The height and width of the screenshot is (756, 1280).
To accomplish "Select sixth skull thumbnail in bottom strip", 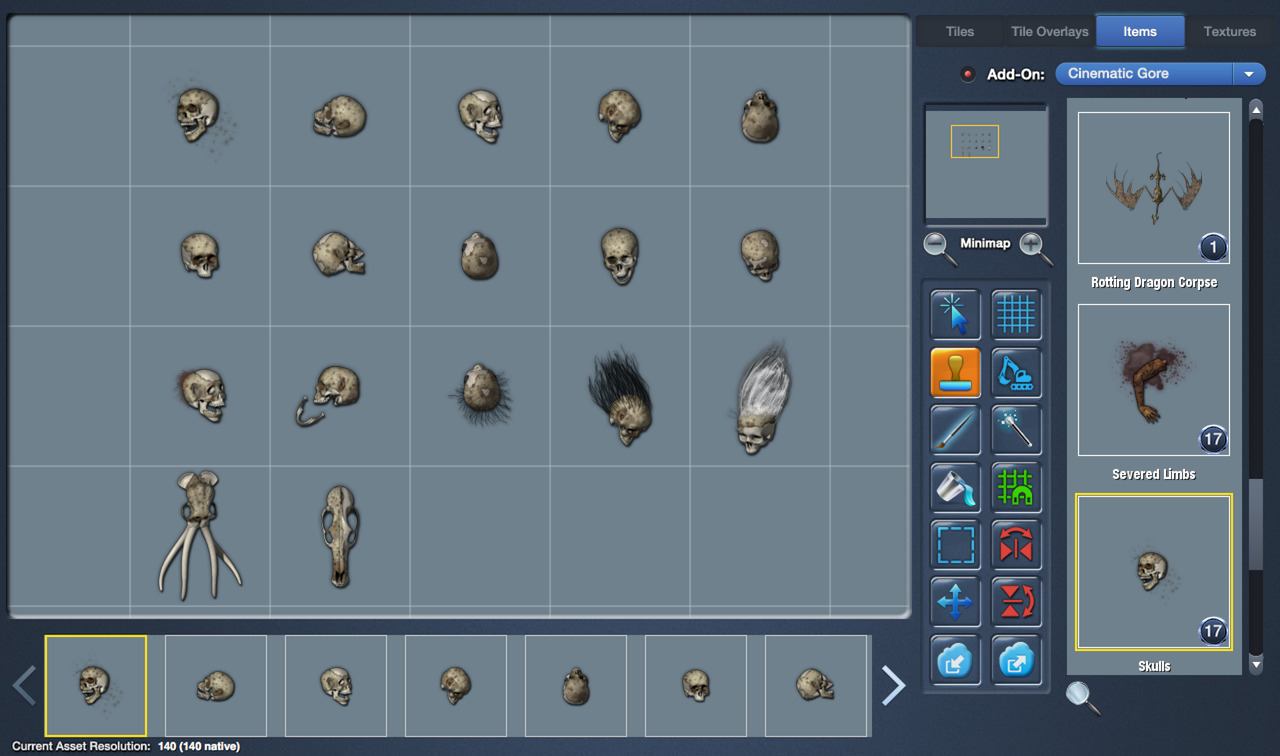I will 696,686.
